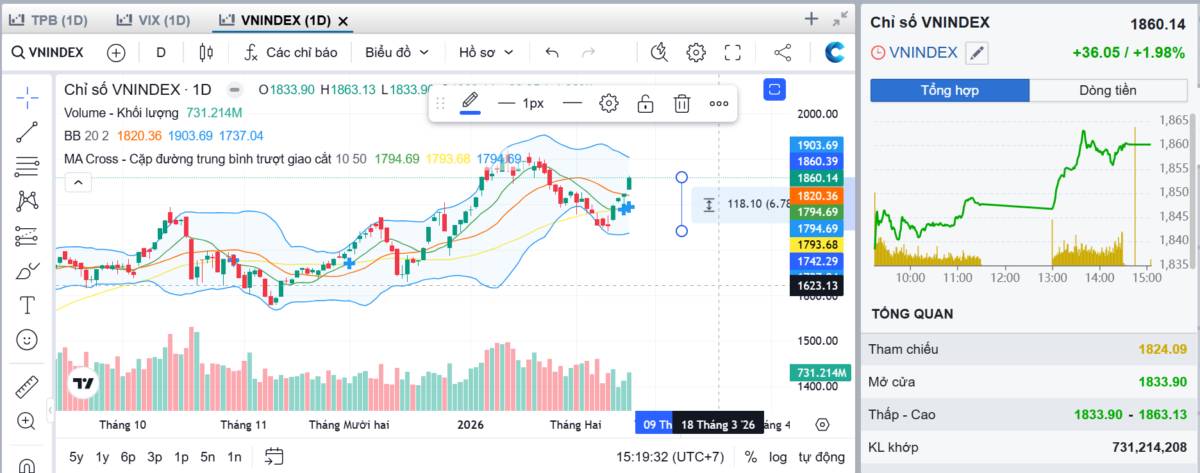Open drawing settings gear in floating toolbar
Viewport: 1200px width, 473px height.
(609, 103)
